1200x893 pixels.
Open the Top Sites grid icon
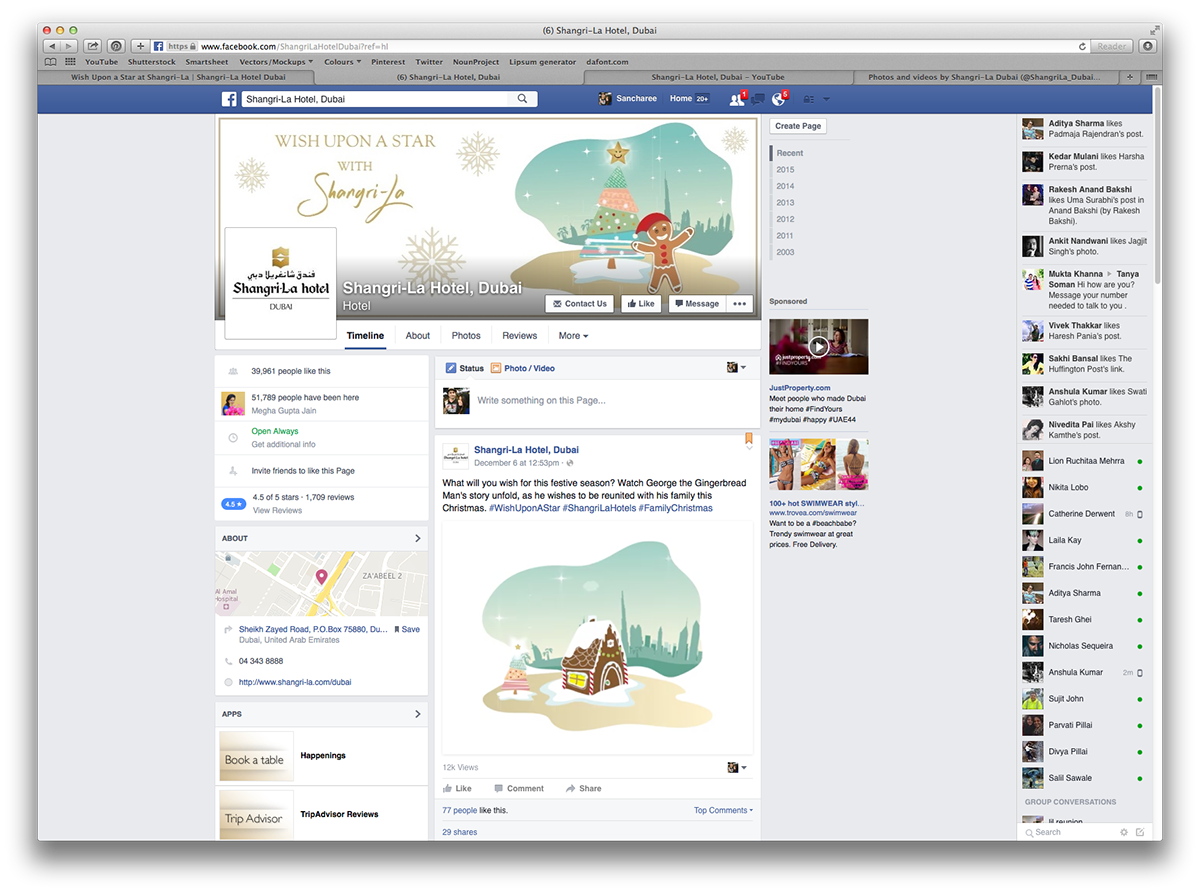[x=70, y=62]
